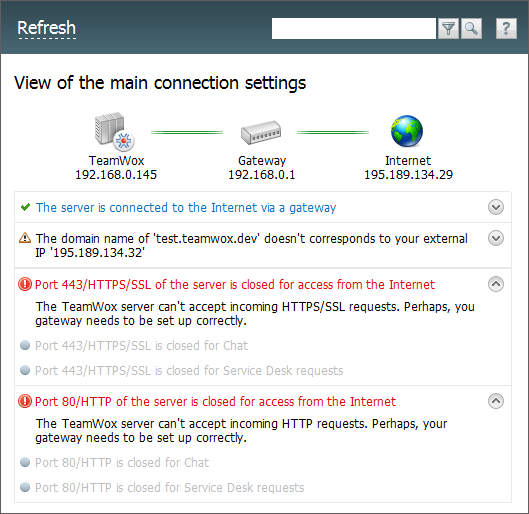Click the search input field
The height and width of the screenshot is (514, 529).
coord(354,29)
